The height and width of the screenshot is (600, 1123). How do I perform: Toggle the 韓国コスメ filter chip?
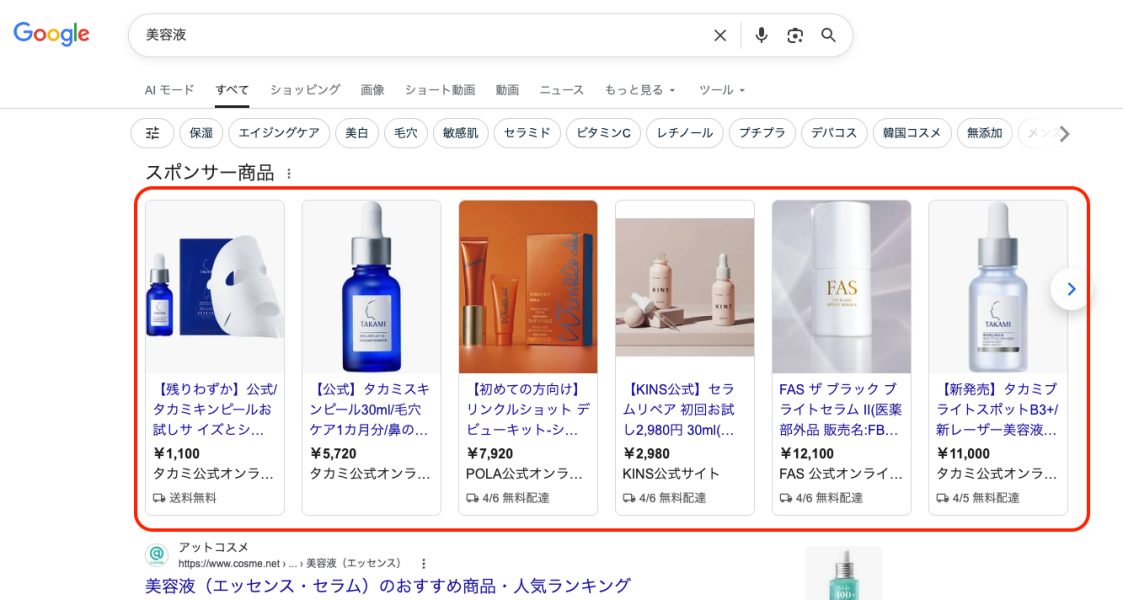click(911, 133)
